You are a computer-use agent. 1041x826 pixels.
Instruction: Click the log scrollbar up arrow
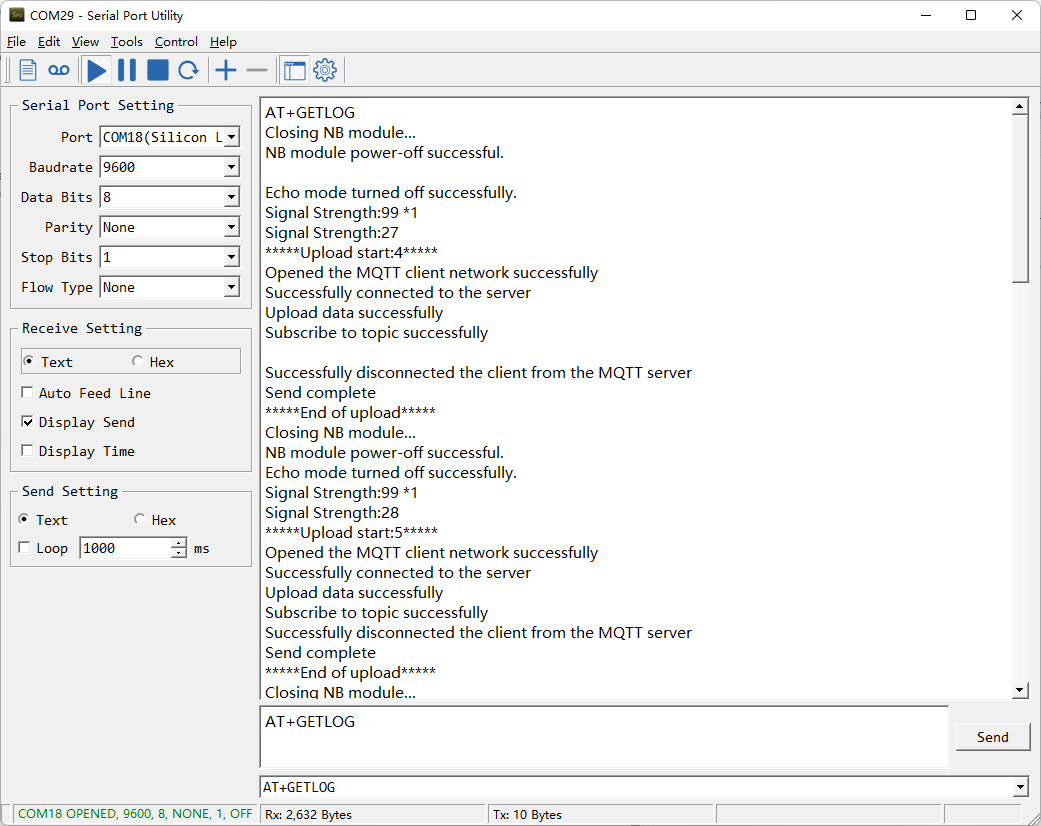1020,106
